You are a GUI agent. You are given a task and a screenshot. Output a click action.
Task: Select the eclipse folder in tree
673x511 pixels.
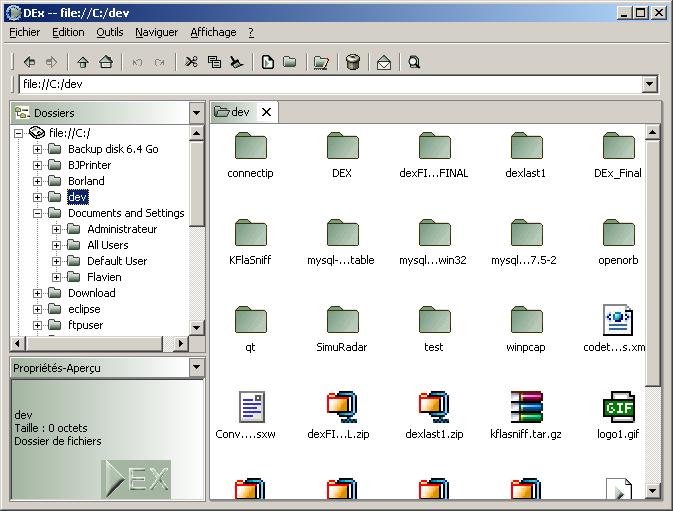point(84,309)
